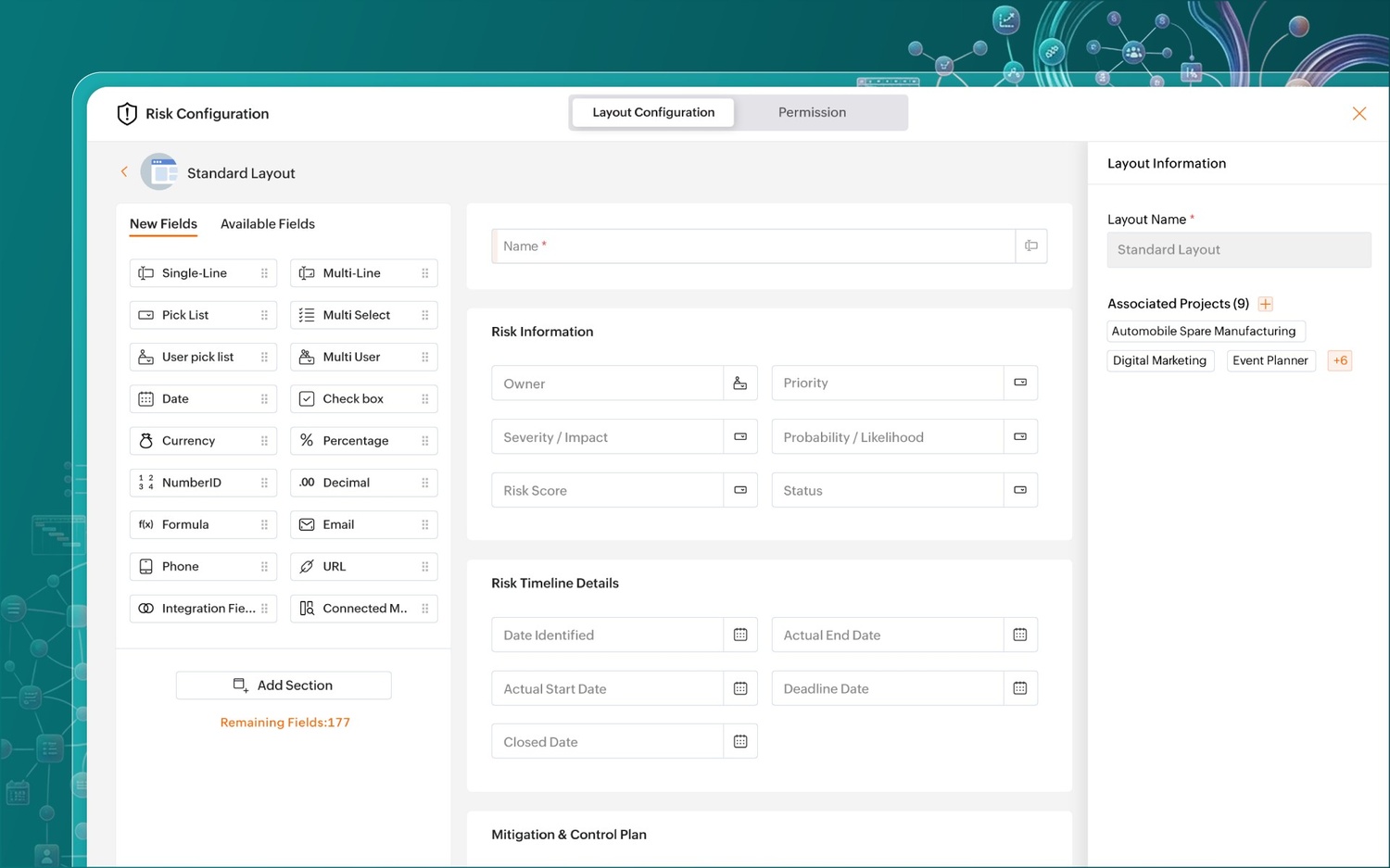
Task: Click the Add Section button
Action: pyautogui.click(x=284, y=686)
